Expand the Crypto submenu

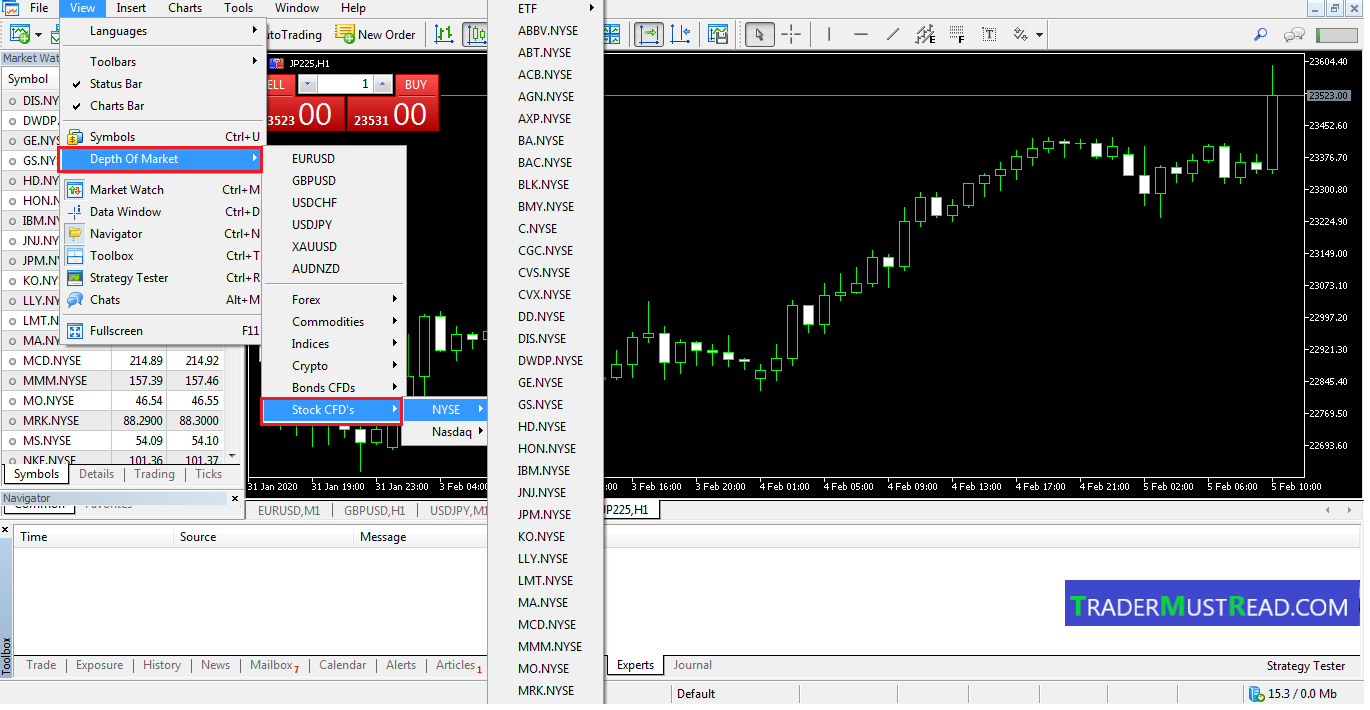coord(333,366)
